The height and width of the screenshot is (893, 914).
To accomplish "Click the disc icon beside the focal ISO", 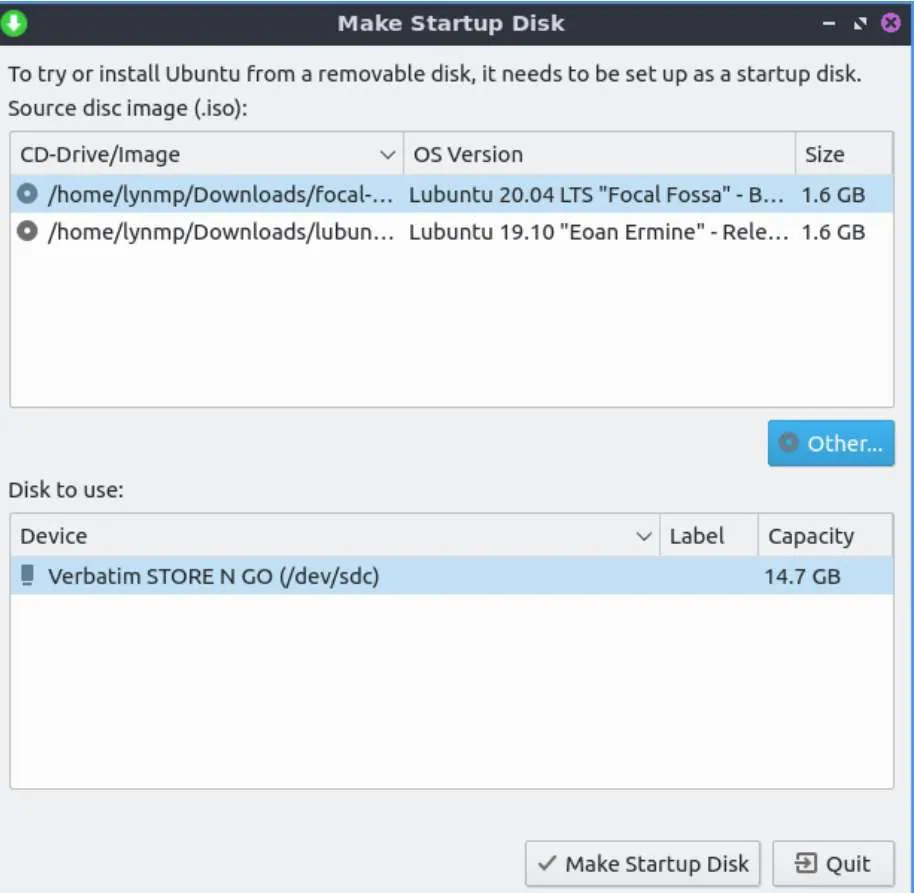I will (28, 194).
